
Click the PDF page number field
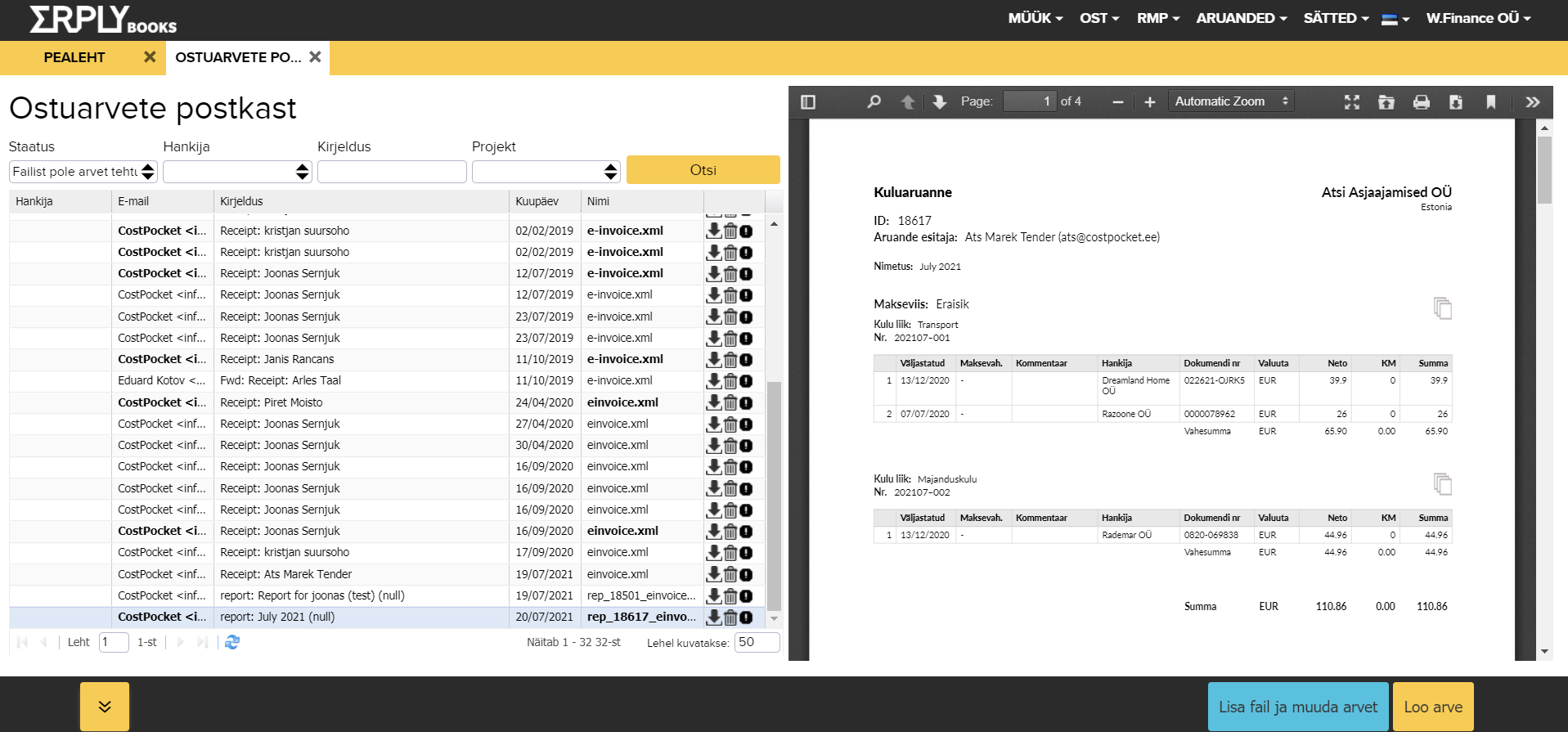[x=1030, y=101]
